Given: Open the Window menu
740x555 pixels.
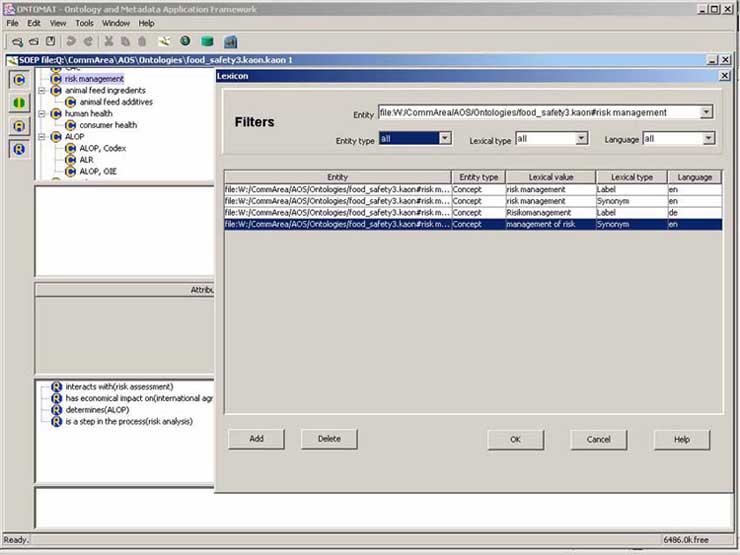Looking at the screenshot, I should (115, 23).
